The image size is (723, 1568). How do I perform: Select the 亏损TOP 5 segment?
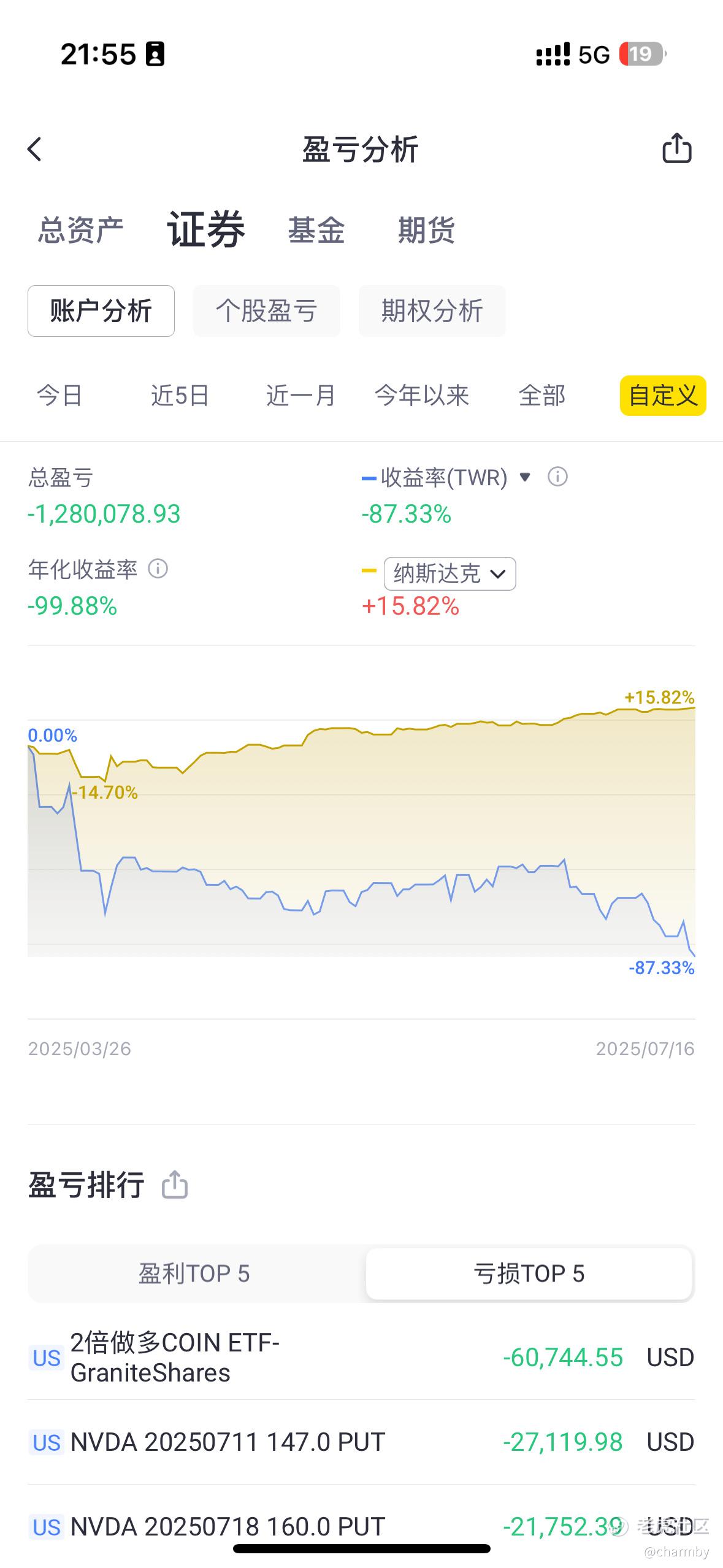pyautogui.click(x=529, y=1274)
